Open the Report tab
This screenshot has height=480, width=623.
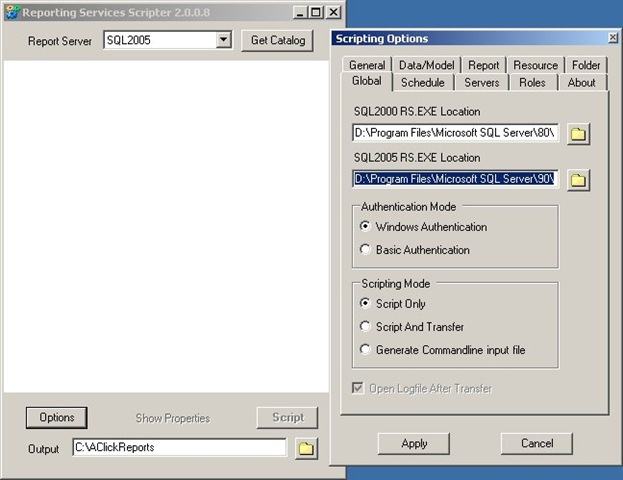(483, 65)
